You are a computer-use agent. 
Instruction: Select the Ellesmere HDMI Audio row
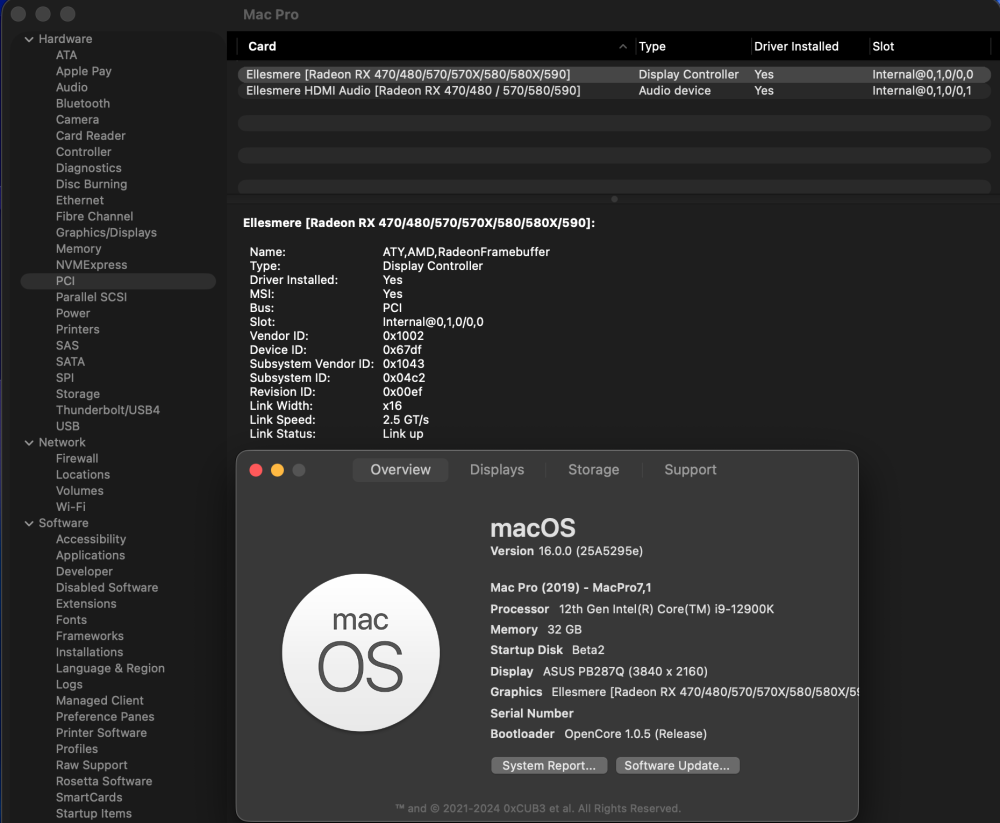(614, 91)
